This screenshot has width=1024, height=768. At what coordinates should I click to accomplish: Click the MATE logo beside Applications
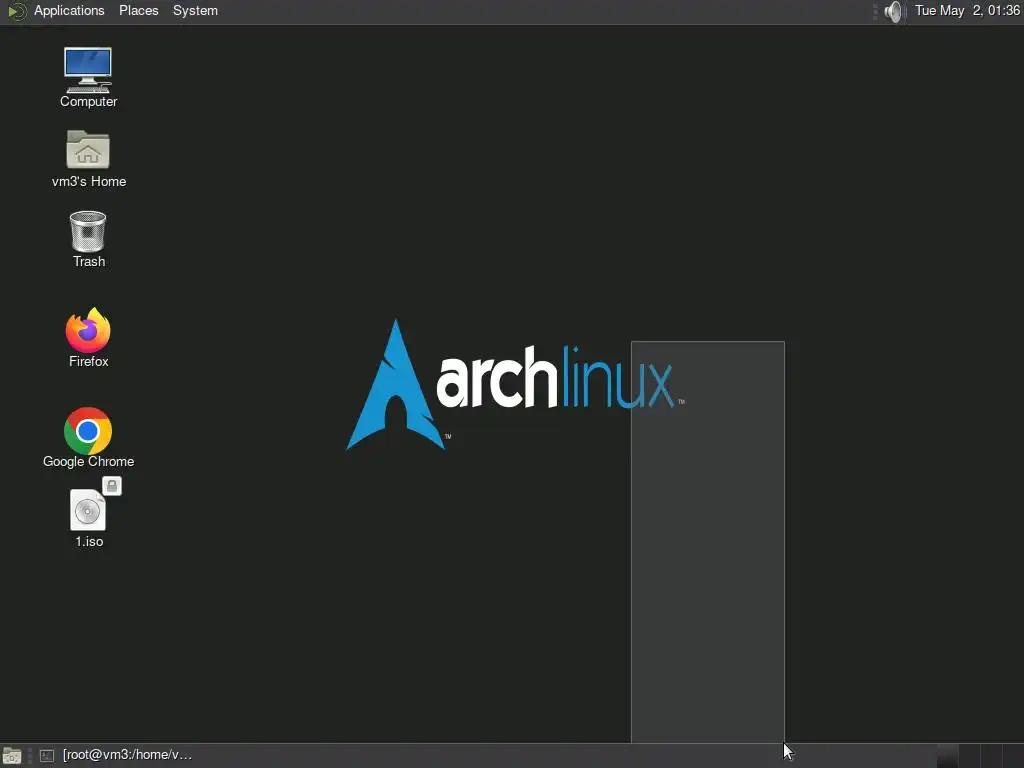pos(16,11)
